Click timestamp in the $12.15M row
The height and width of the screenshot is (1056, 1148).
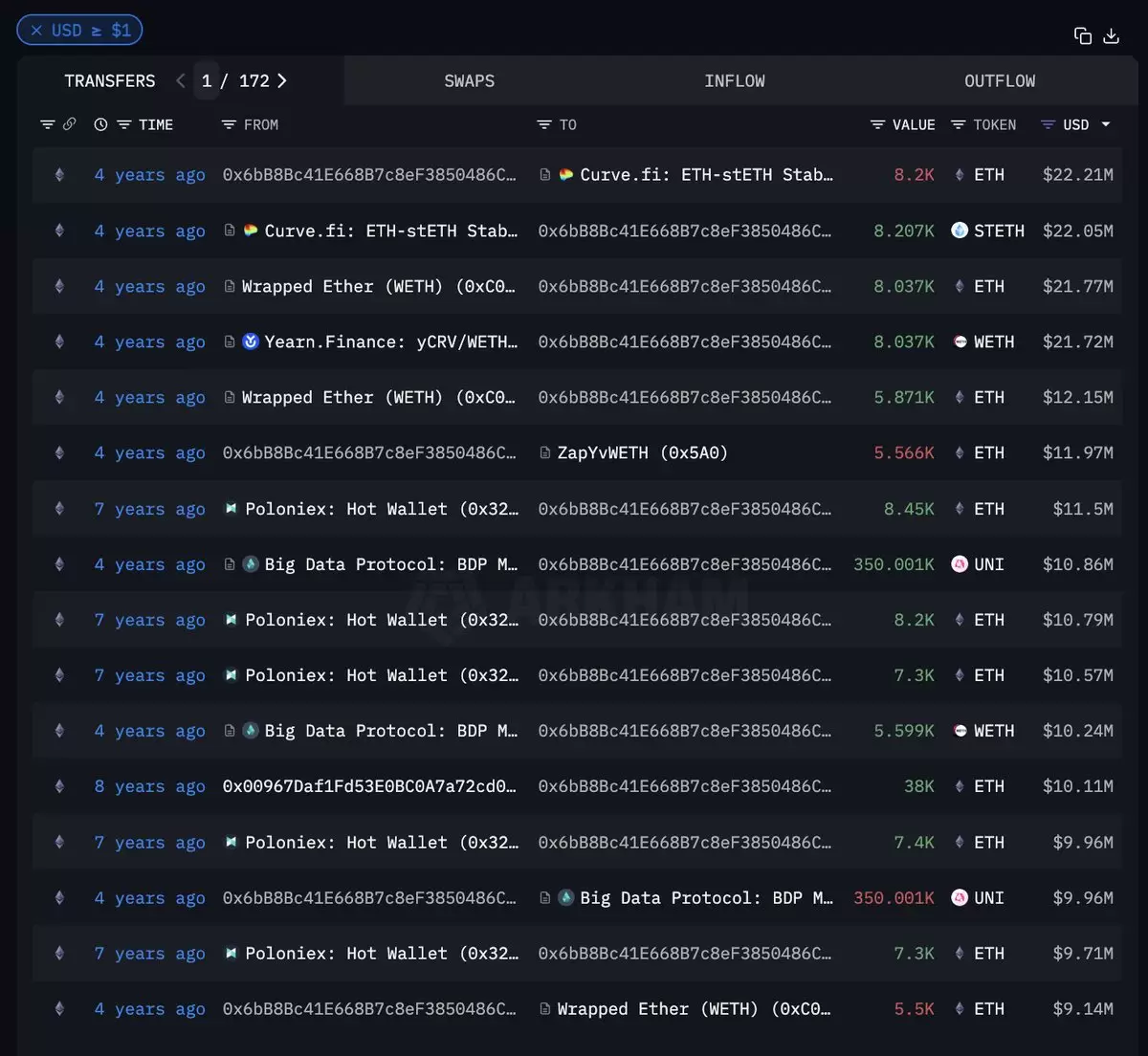[149, 397]
